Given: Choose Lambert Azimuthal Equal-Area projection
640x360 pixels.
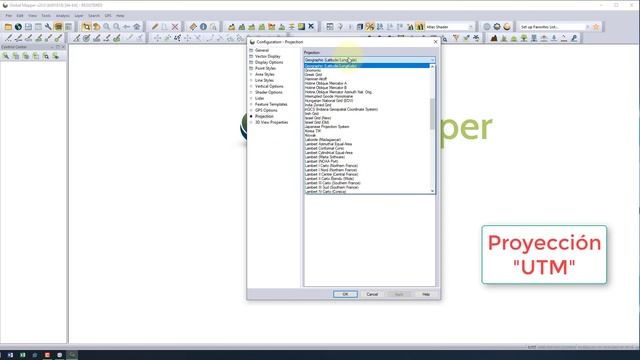Looking at the screenshot, I should (x=329, y=144).
